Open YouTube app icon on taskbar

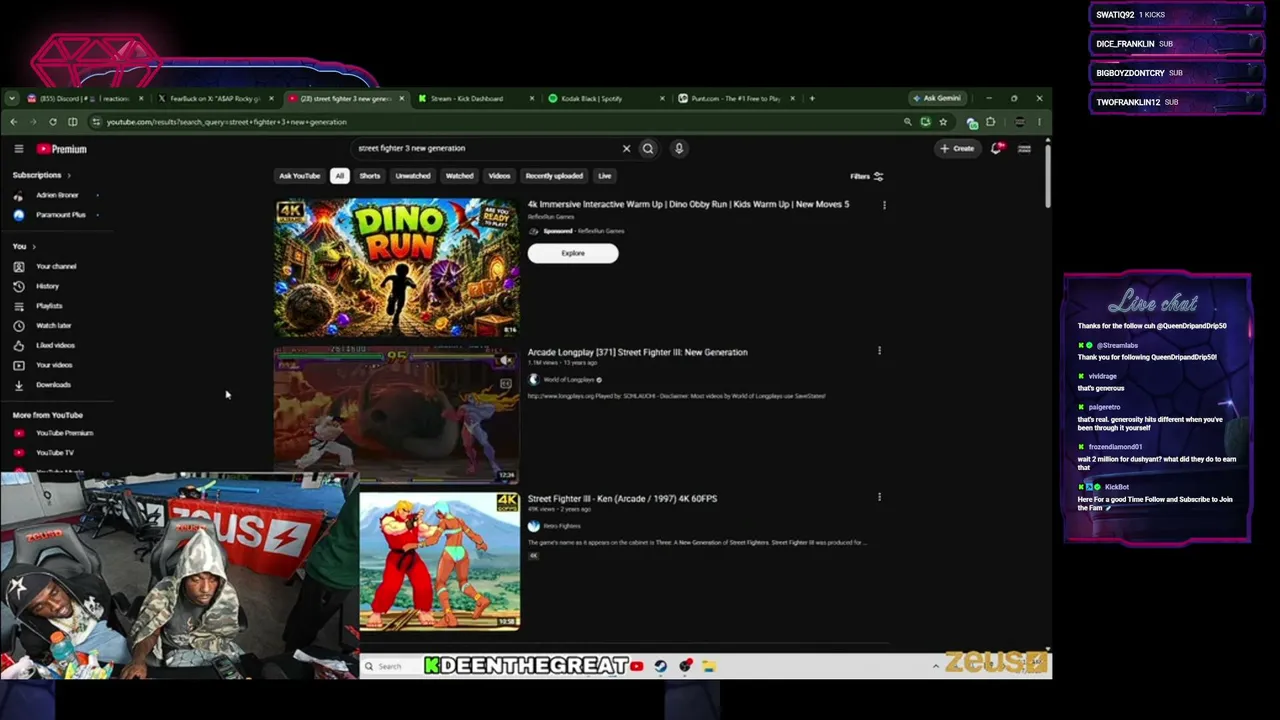pyautogui.click(x=637, y=666)
